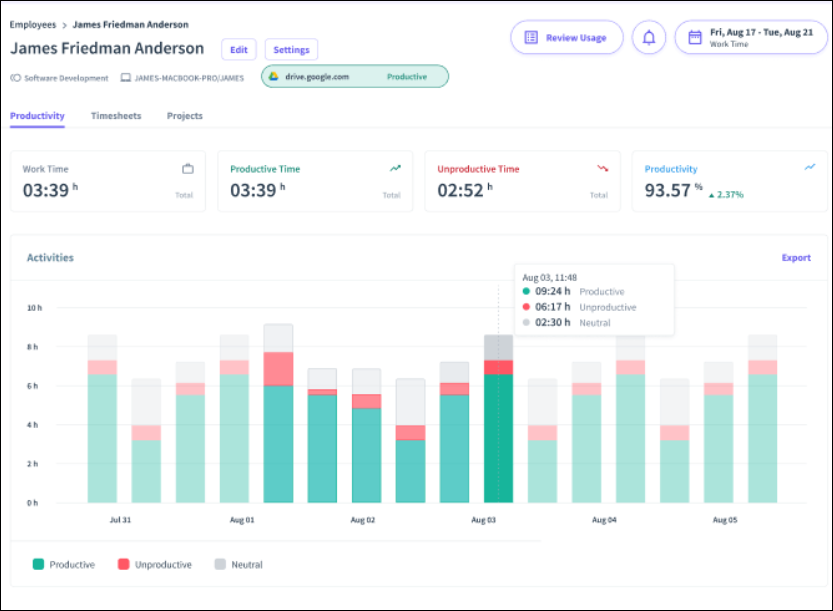Click the notification bell icon
Screen dimensions: 833x611
click(x=649, y=38)
